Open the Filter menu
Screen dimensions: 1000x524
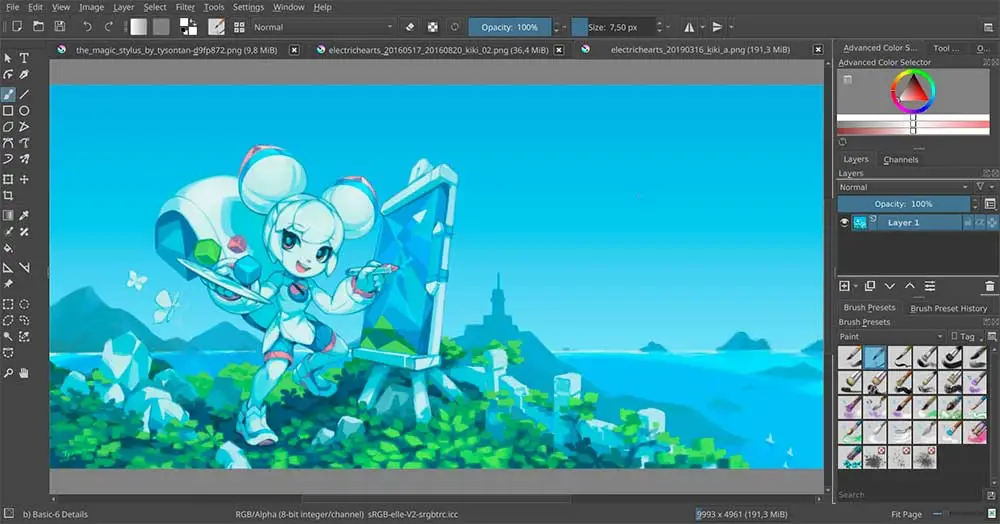coord(185,7)
